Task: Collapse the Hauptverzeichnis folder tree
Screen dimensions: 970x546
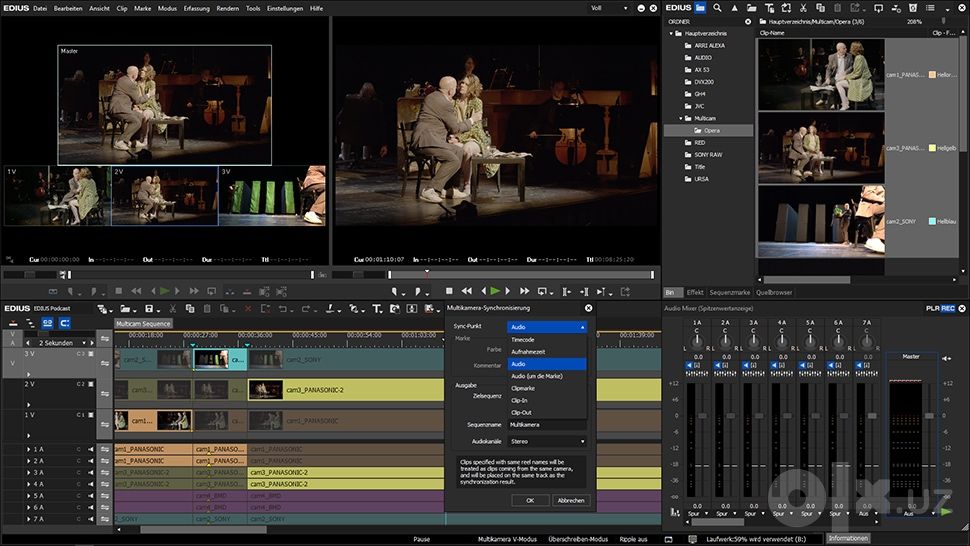Action: (x=672, y=33)
